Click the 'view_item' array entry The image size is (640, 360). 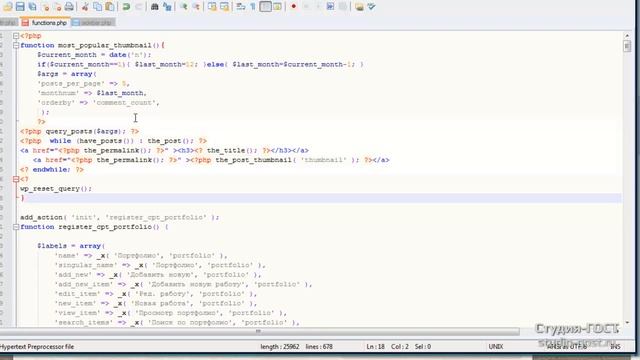point(170,313)
